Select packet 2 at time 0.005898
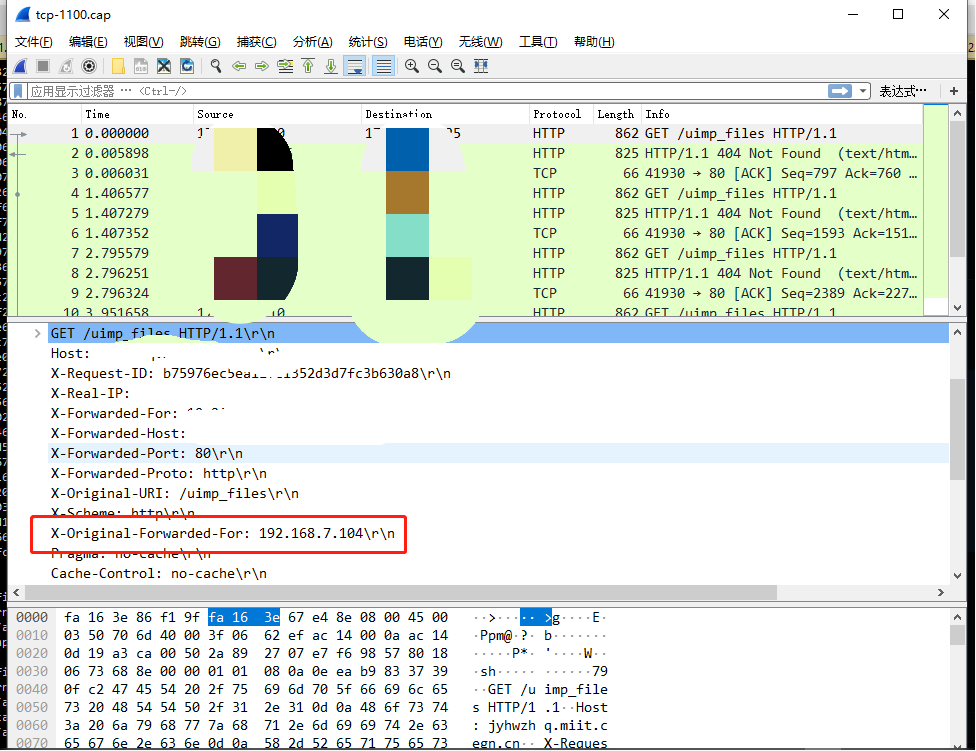Screen dimensions: 976x751 tap(466, 153)
